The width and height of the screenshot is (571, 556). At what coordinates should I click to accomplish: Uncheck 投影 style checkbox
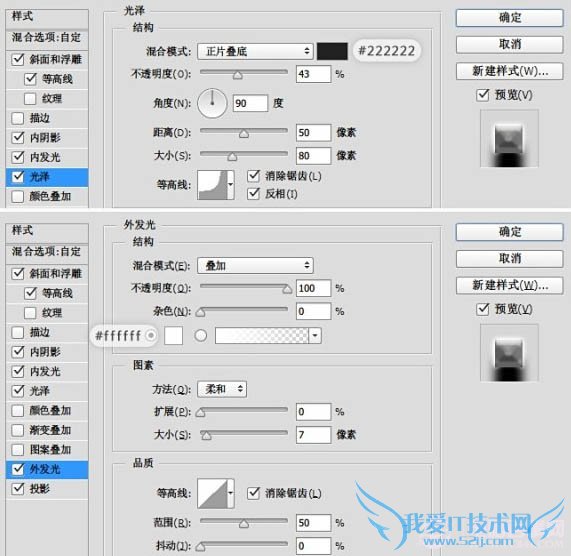(18, 489)
